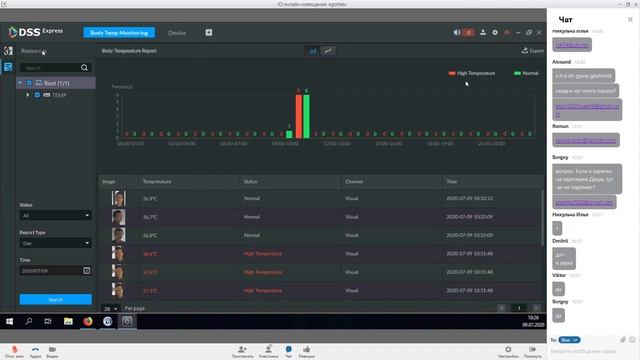The width and height of the screenshot is (640, 360).
Task: Click the red network status icon
Action: point(507,32)
